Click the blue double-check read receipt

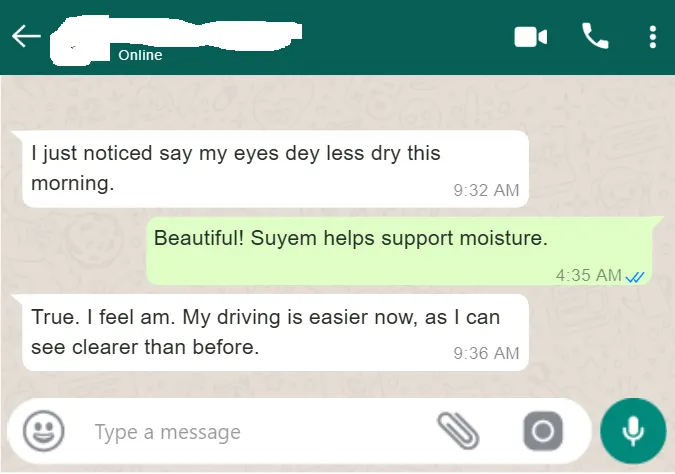pos(635,277)
